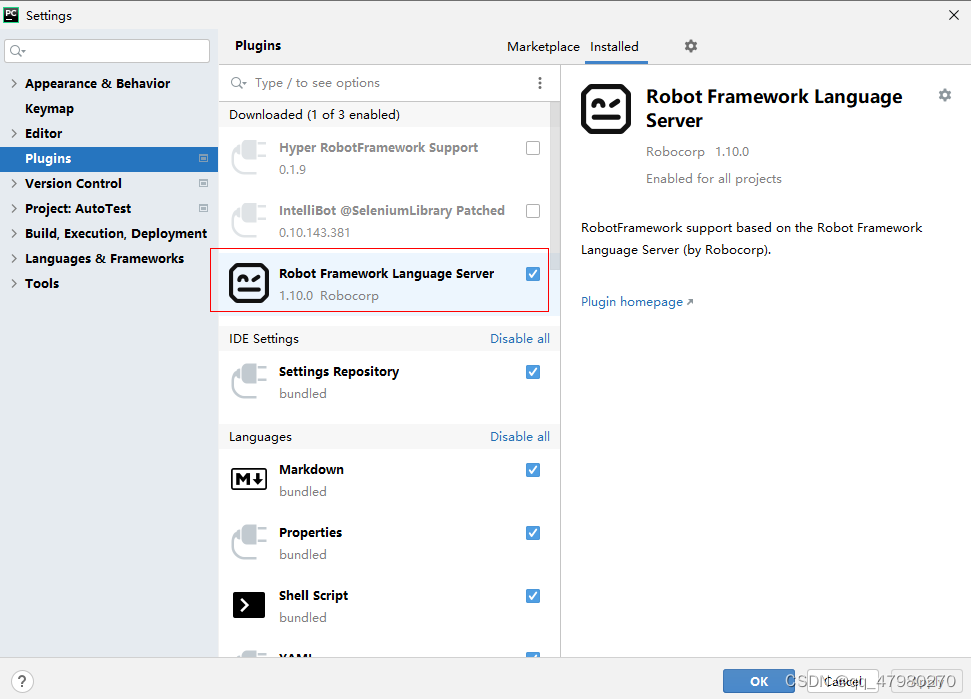Screen dimensions: 971x699
Task: Uncheck the Settings Repository plugin
Action: 533,372
